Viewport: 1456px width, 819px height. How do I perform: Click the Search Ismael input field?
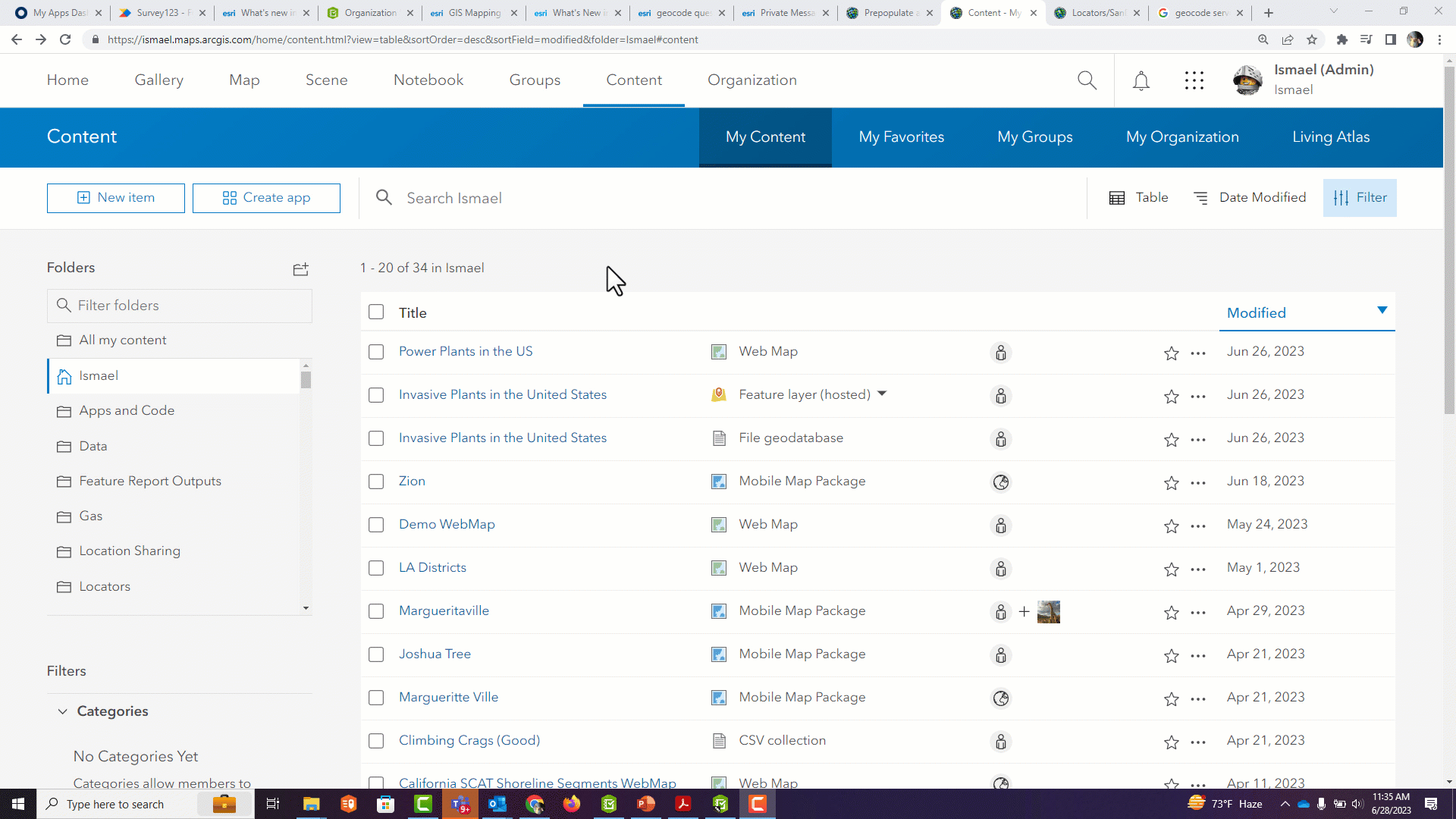720,198
